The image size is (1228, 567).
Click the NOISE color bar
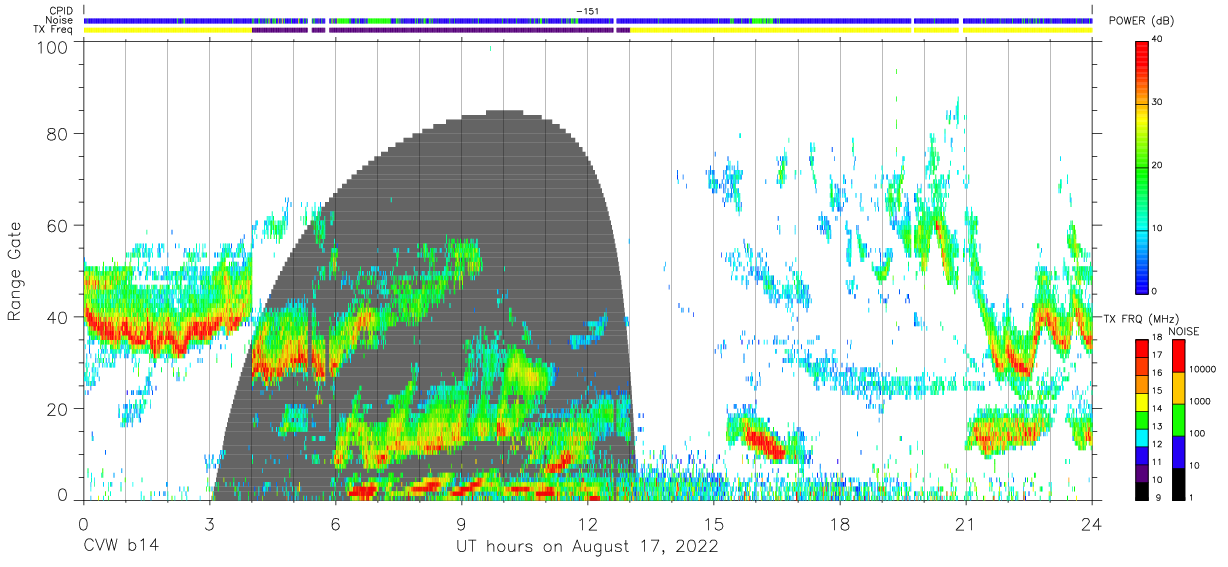(1178, 419)
